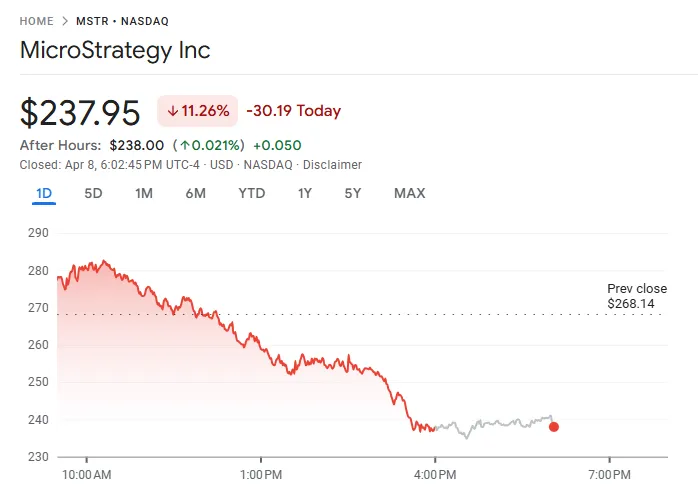Select the 1D range tab
The image size is (698, 497).
(x=44, y=193)
